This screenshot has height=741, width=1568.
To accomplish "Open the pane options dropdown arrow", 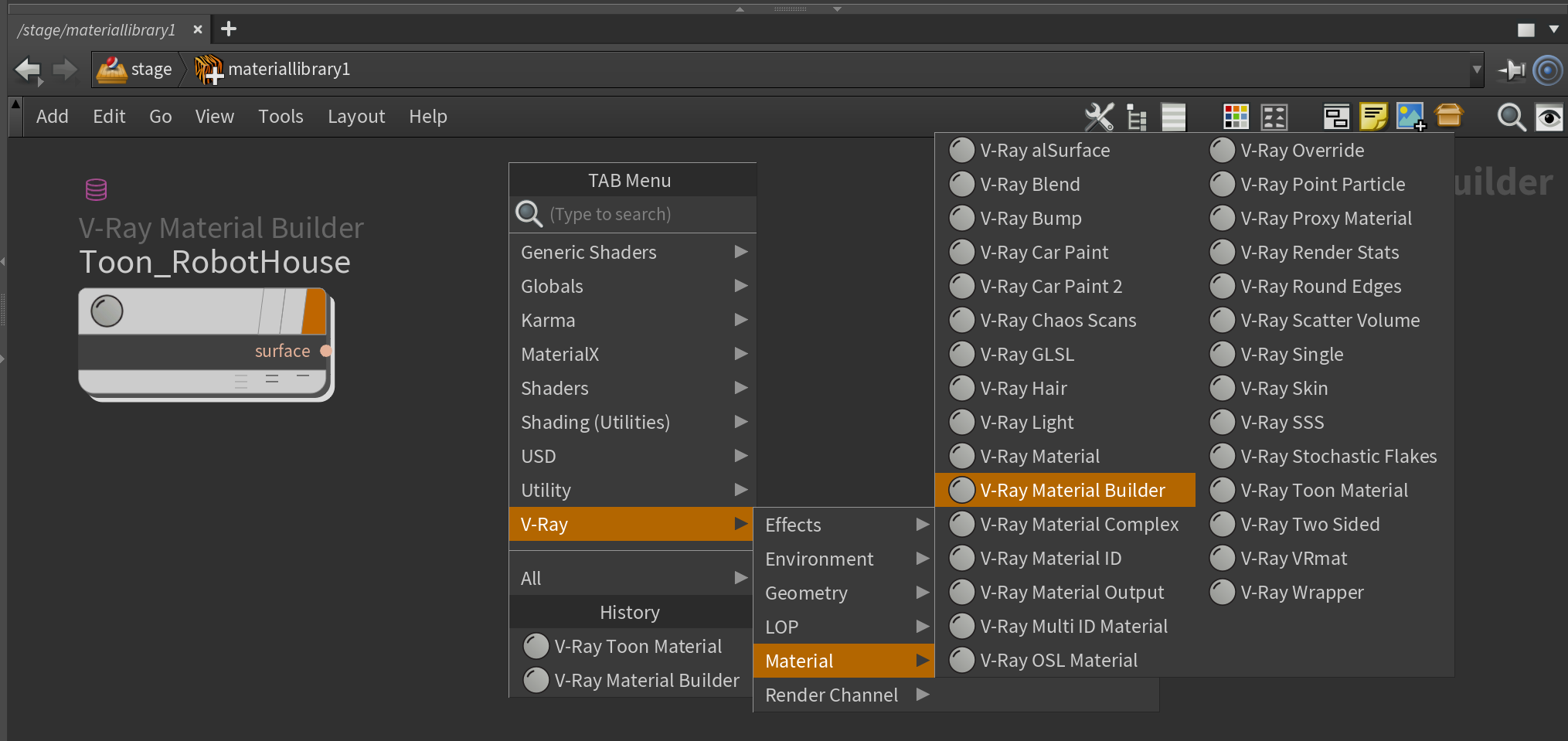I will (1554, 29).
